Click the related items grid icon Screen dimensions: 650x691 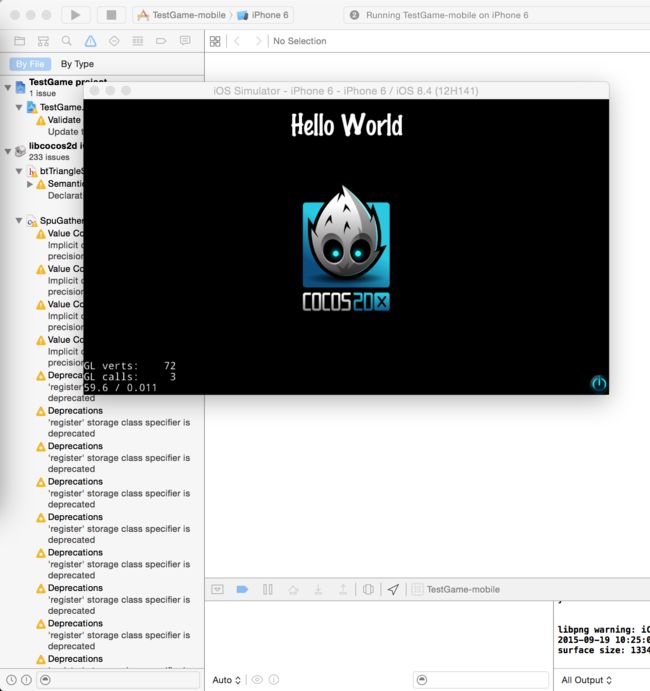click(x=215, y=41)
